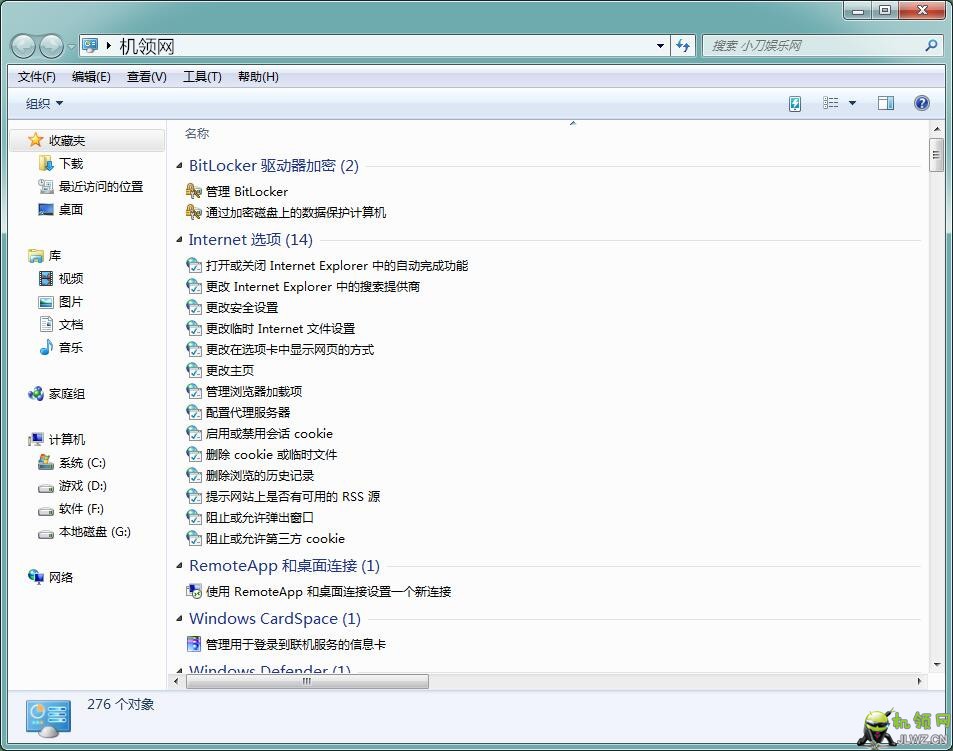Open 管理浏览器加载项

pyautogui.click(x=253, y=392)
